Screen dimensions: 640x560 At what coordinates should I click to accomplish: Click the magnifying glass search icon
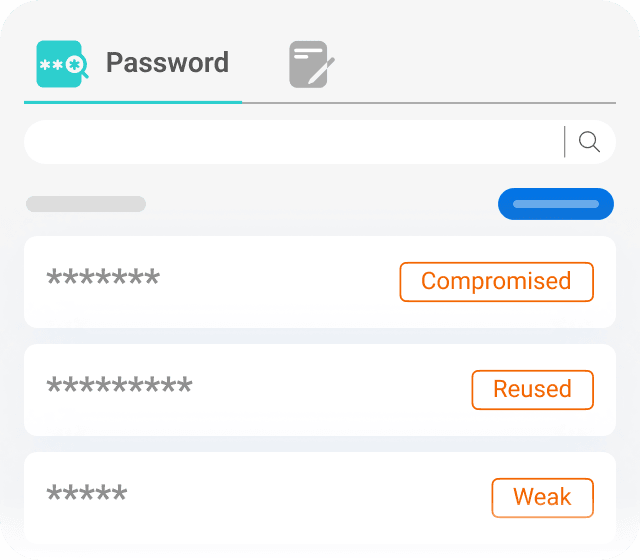pos(590,142)
